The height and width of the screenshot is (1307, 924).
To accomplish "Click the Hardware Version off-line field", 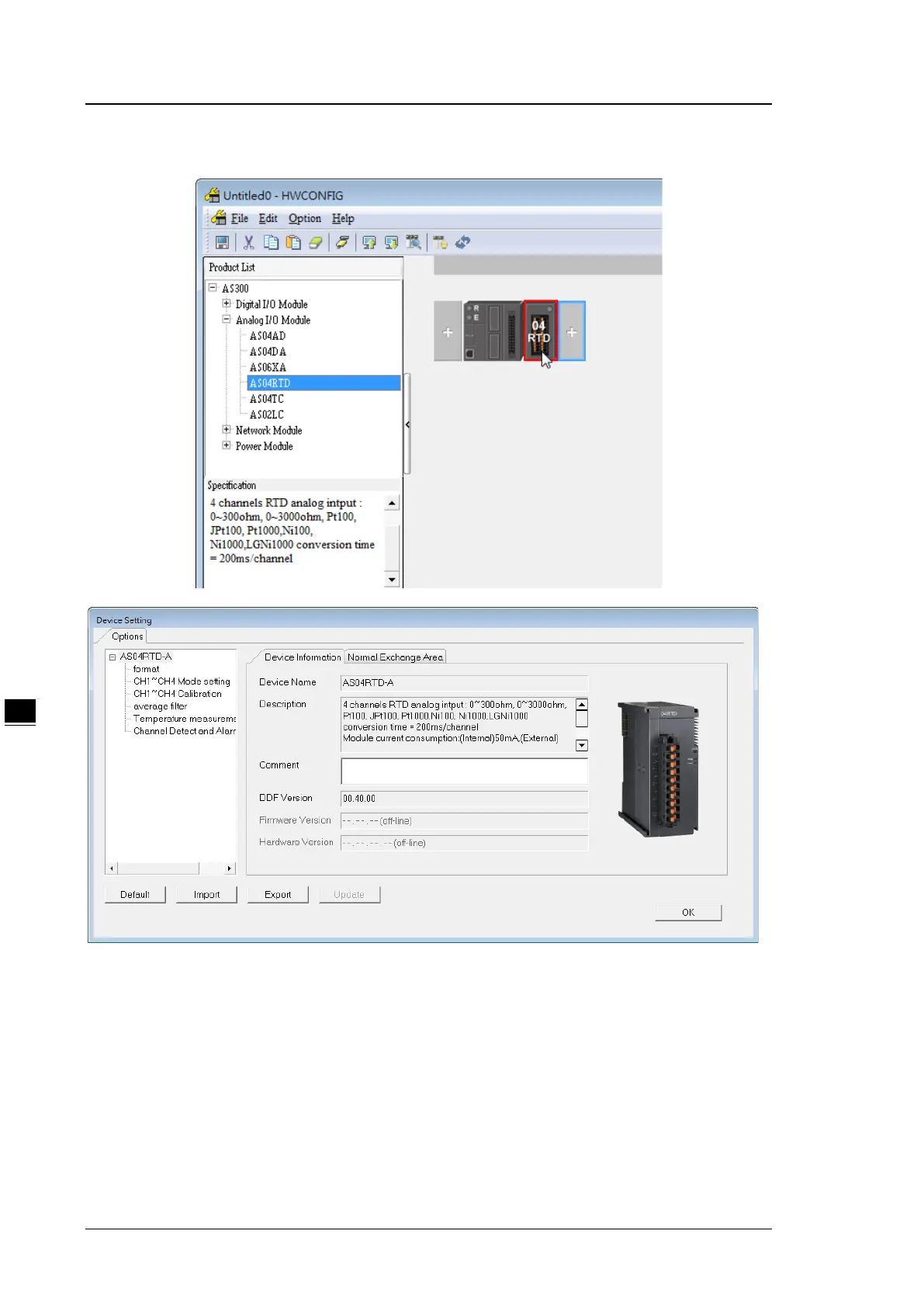I will click(464, 843).
